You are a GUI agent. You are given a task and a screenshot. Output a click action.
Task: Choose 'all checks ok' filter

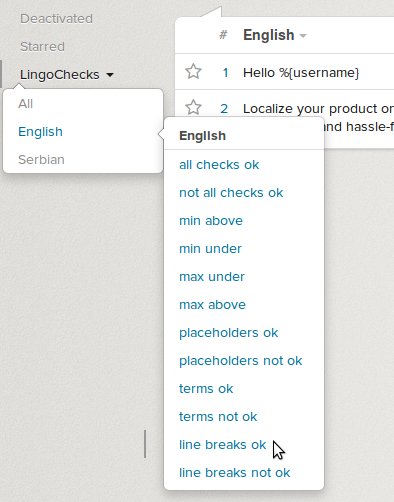[219, 165]
